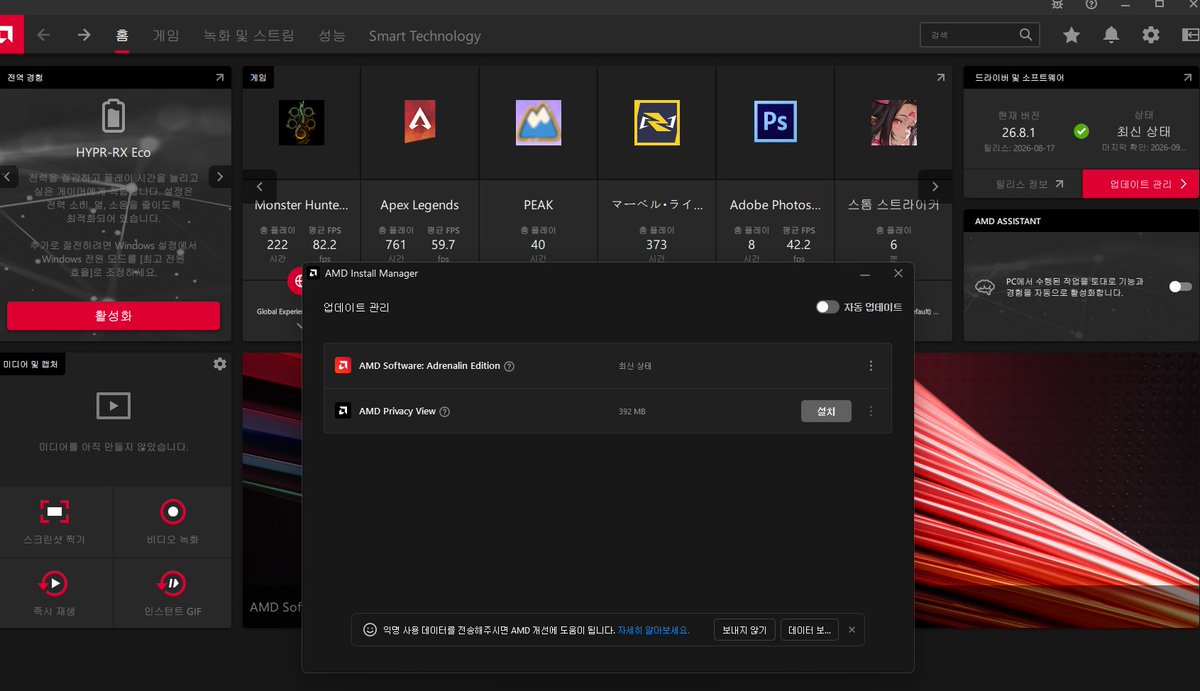
Task: Open the gear icon in the 미디어 및 캡처 panel
Action: point(220,364)
